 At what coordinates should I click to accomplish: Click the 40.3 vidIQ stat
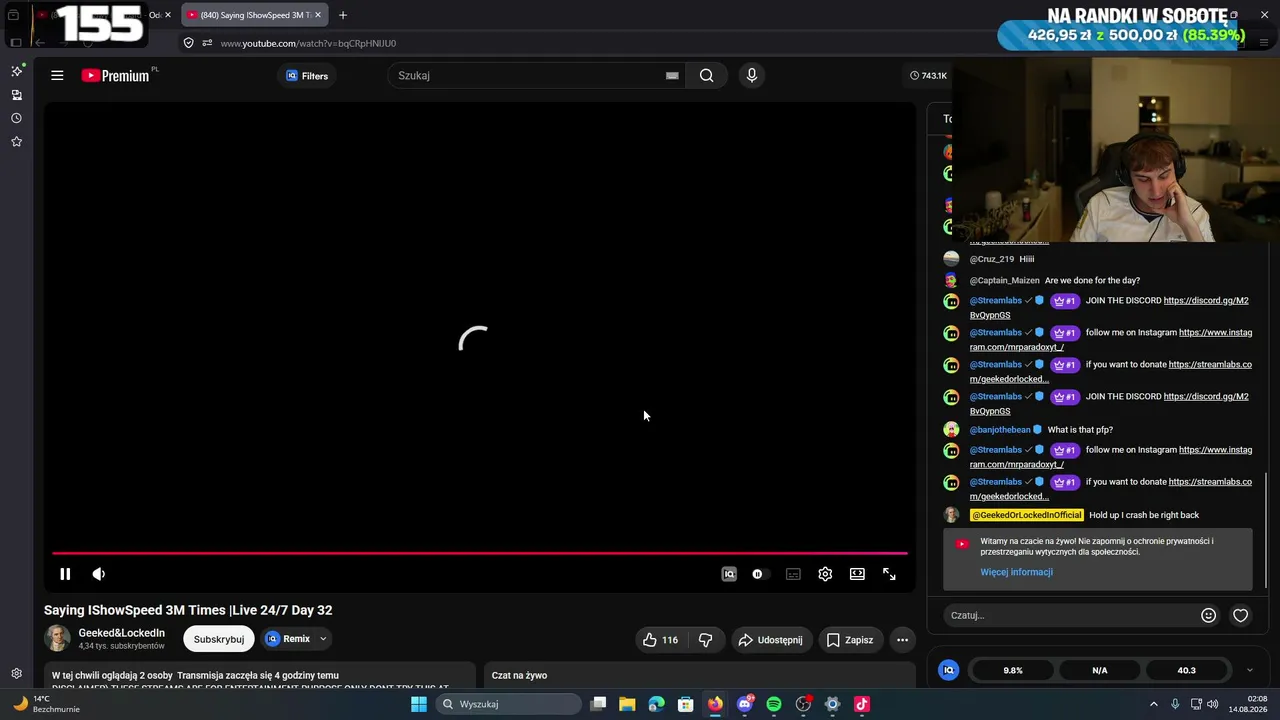click(1186, 670)
